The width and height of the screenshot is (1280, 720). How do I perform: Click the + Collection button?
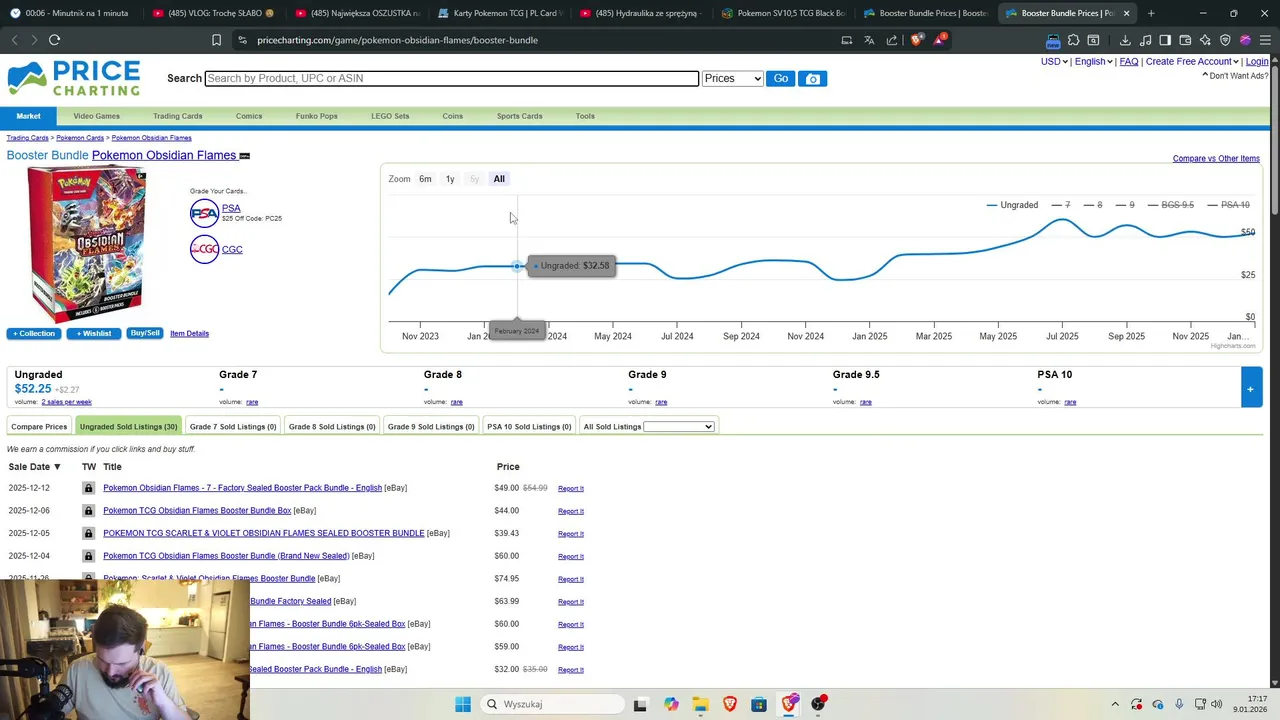[34, 333]
